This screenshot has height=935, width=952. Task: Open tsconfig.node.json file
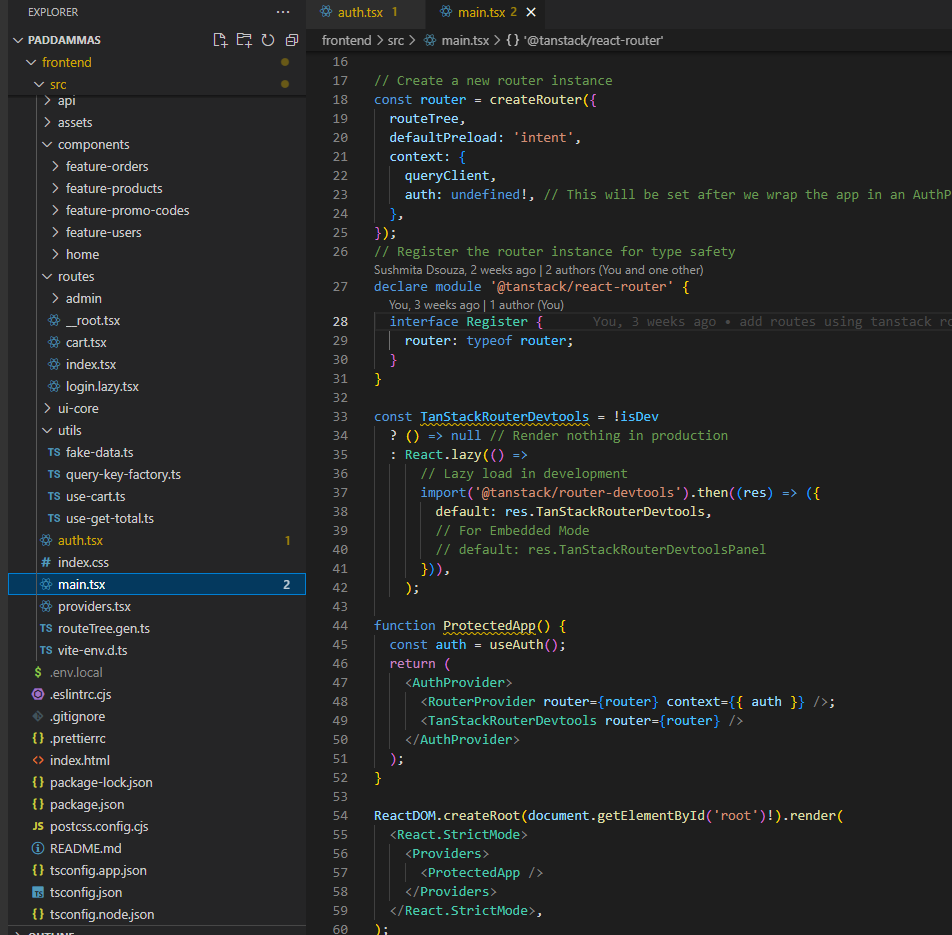point(102,914)
